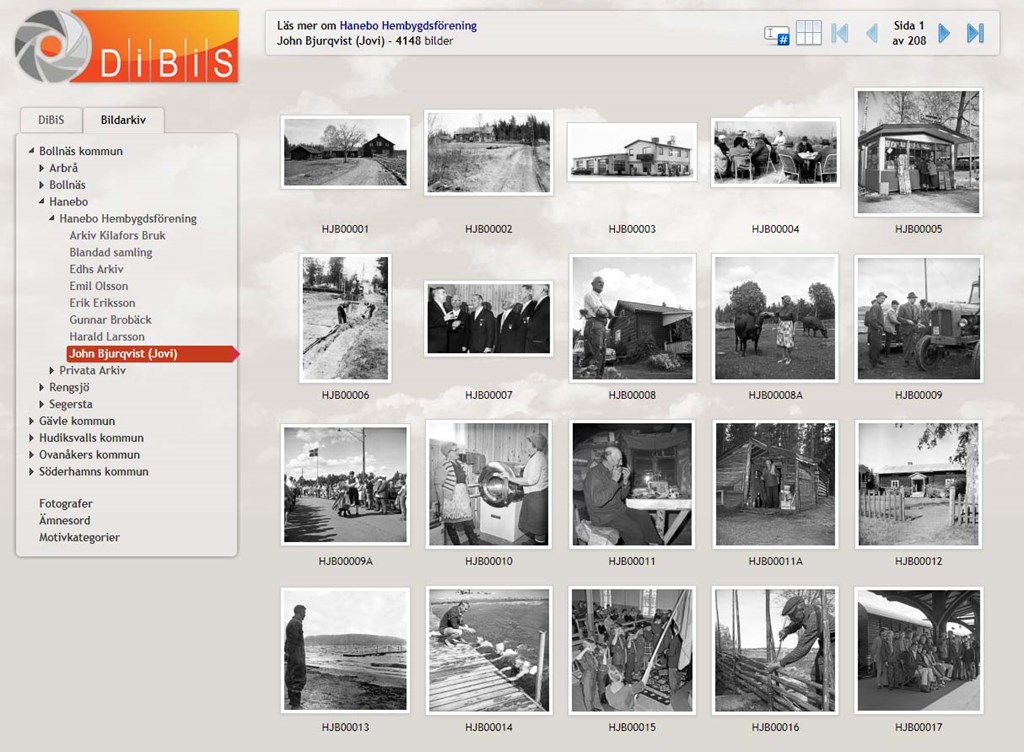Jump to the last page arrow

[975, 33]
